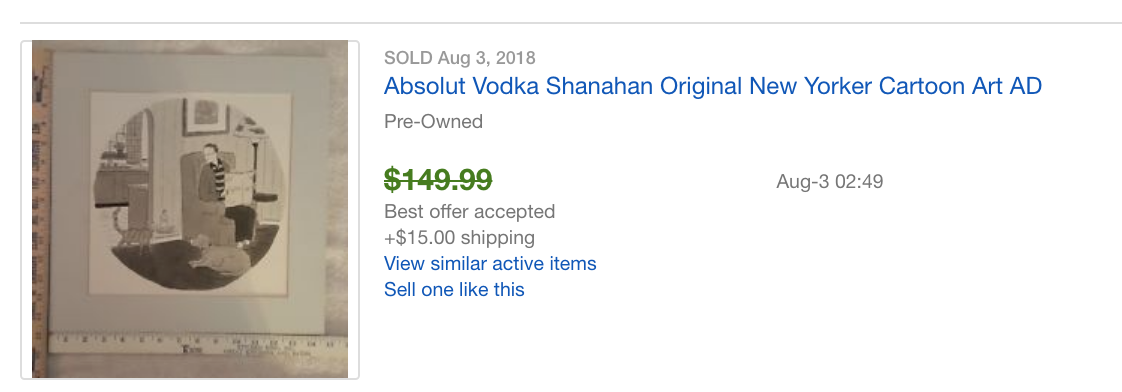Image resolution: width=1122 pixels, height=392 pixels.
Task: Click the Best offer accepted text
Action: click(x=469, y=212)
